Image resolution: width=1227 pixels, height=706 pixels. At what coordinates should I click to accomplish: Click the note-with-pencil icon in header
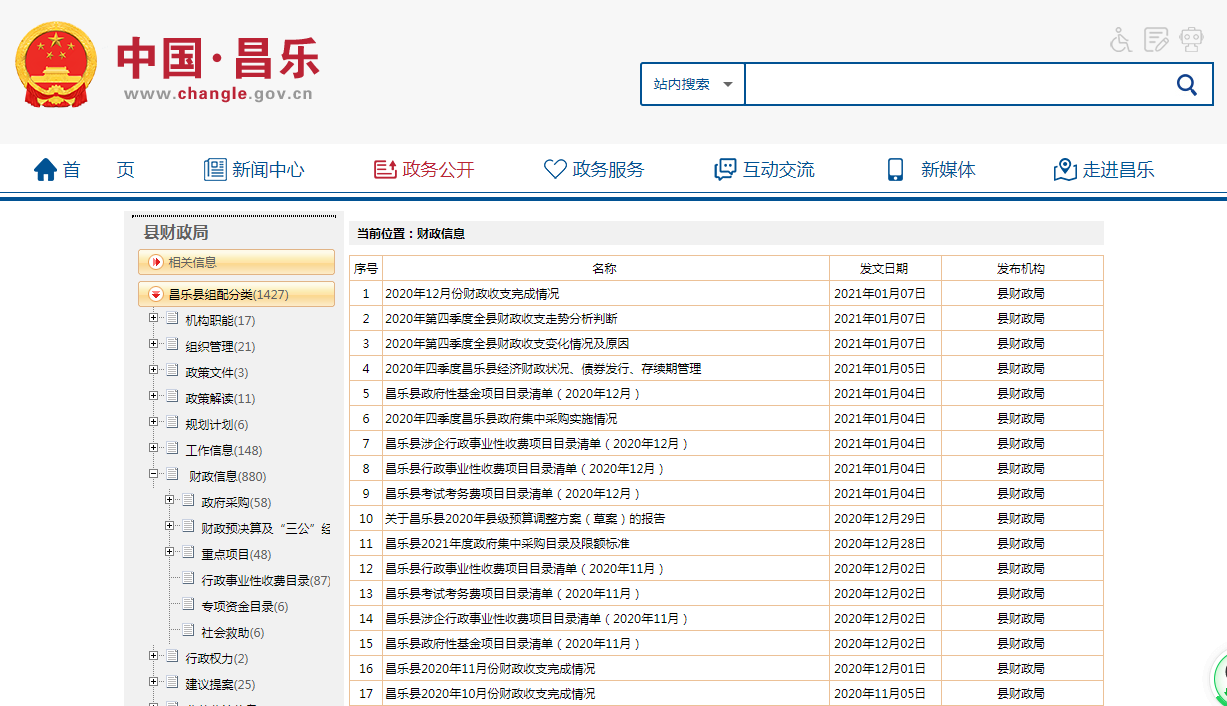click(1156, 40)
